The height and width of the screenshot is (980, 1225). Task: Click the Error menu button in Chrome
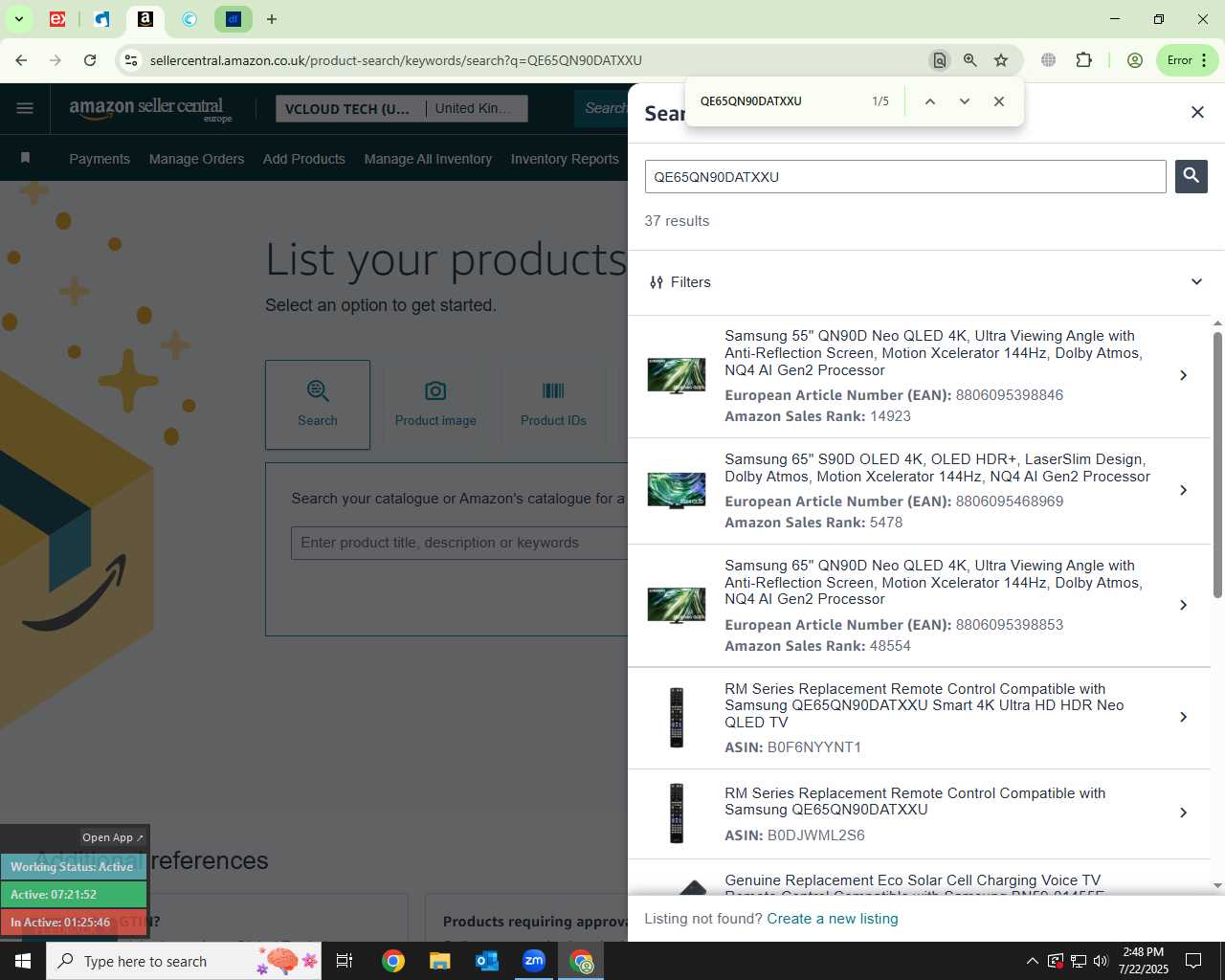1187,60
